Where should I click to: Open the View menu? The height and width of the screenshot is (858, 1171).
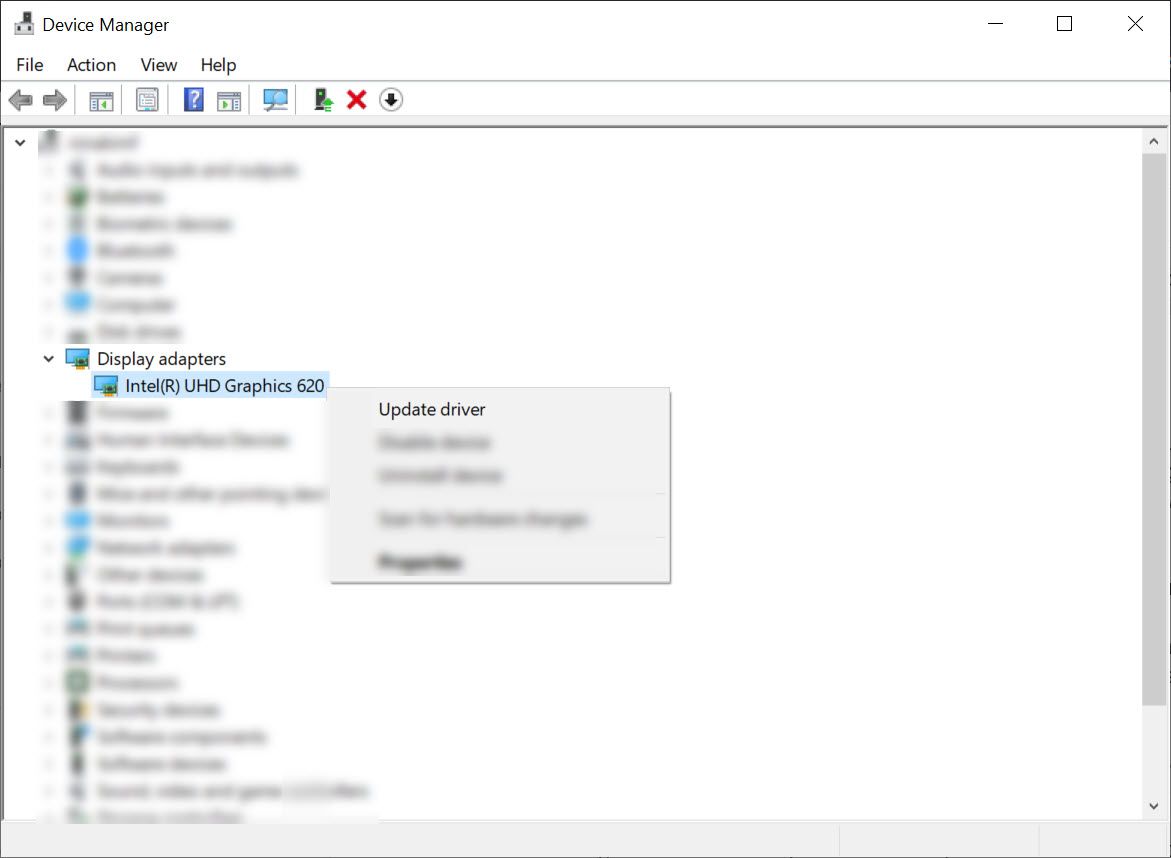click(x=158, y=65)
